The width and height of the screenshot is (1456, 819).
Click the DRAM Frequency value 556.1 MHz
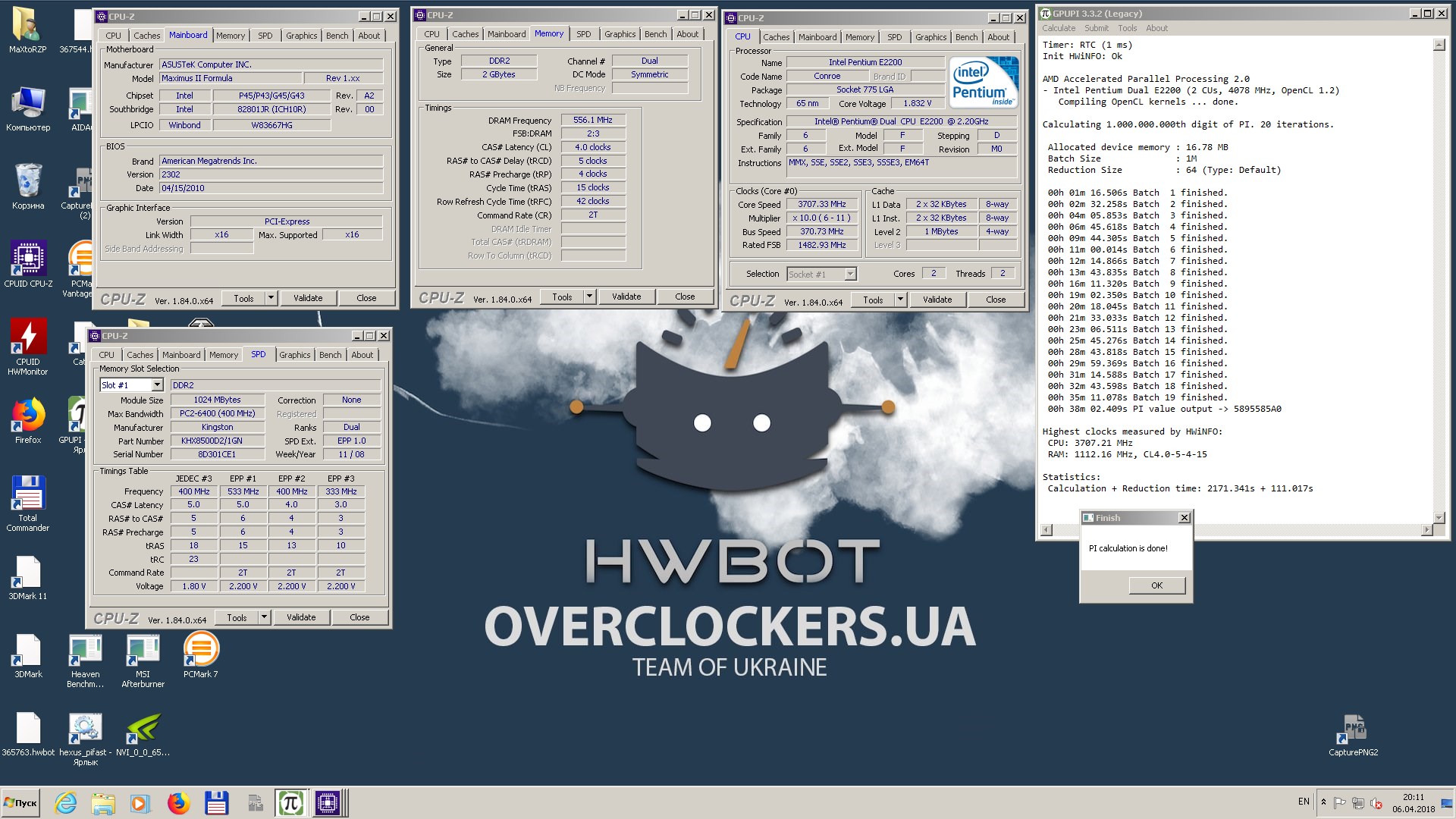[x=593, y=120]
